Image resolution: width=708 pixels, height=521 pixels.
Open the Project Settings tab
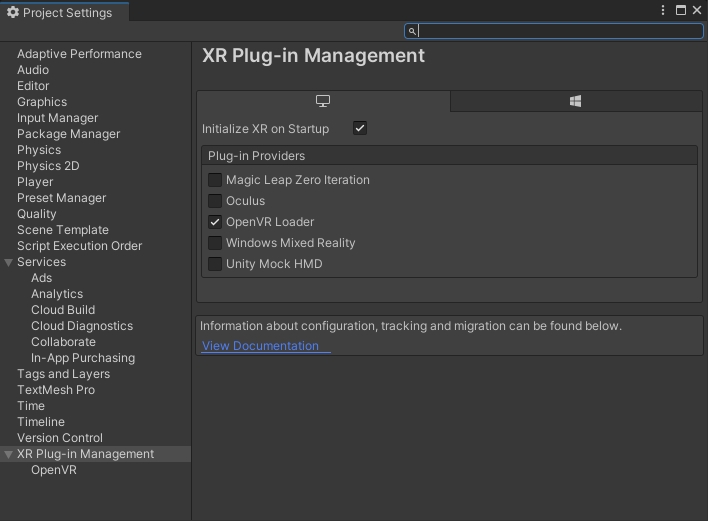coord(65,13)
